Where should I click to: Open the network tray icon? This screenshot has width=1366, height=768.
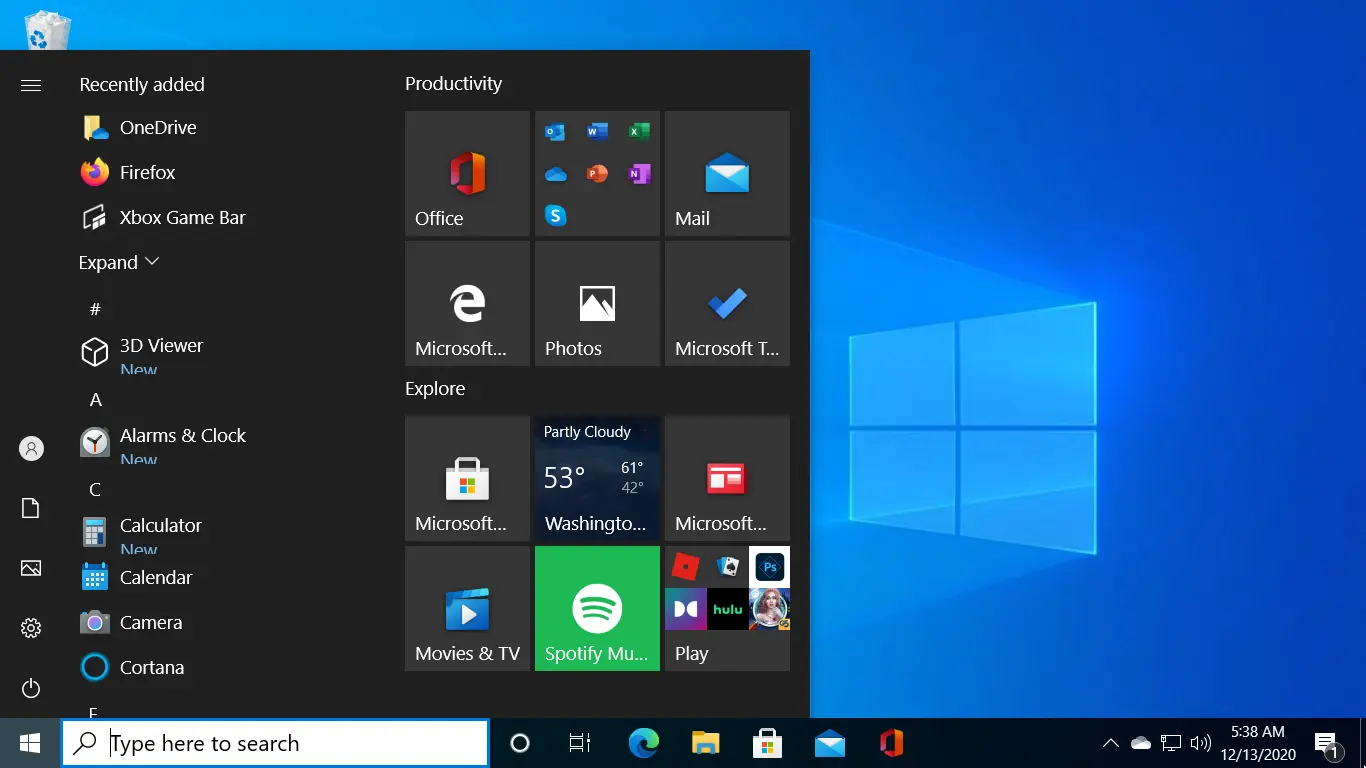[1171, 743]
